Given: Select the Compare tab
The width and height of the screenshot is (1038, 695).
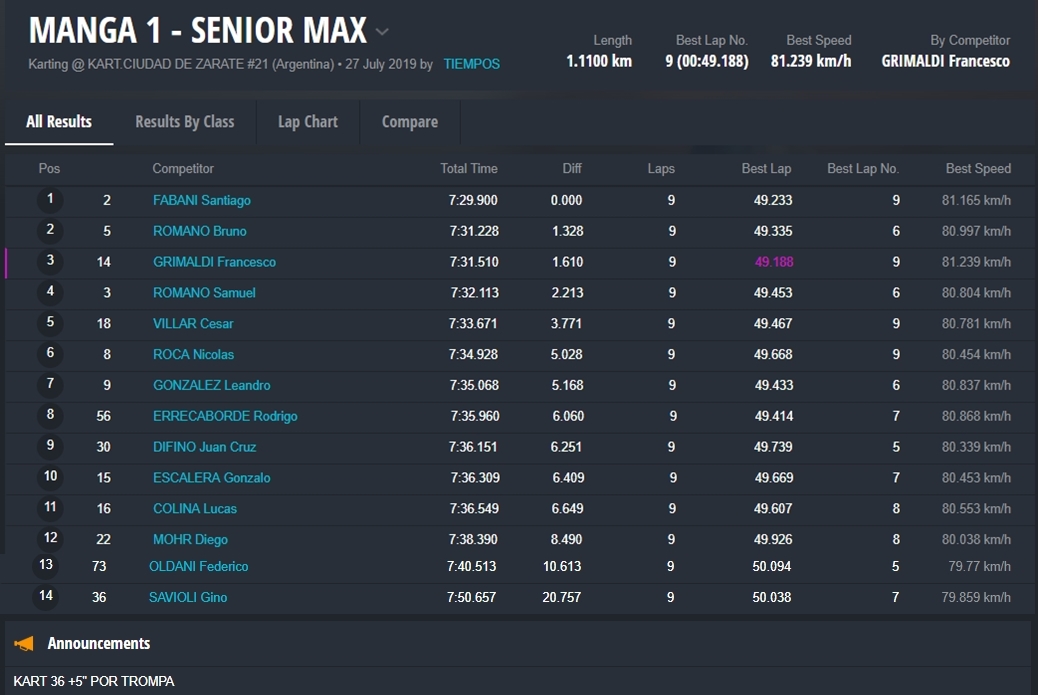Looking at the screenshot, I should [409, 122].
